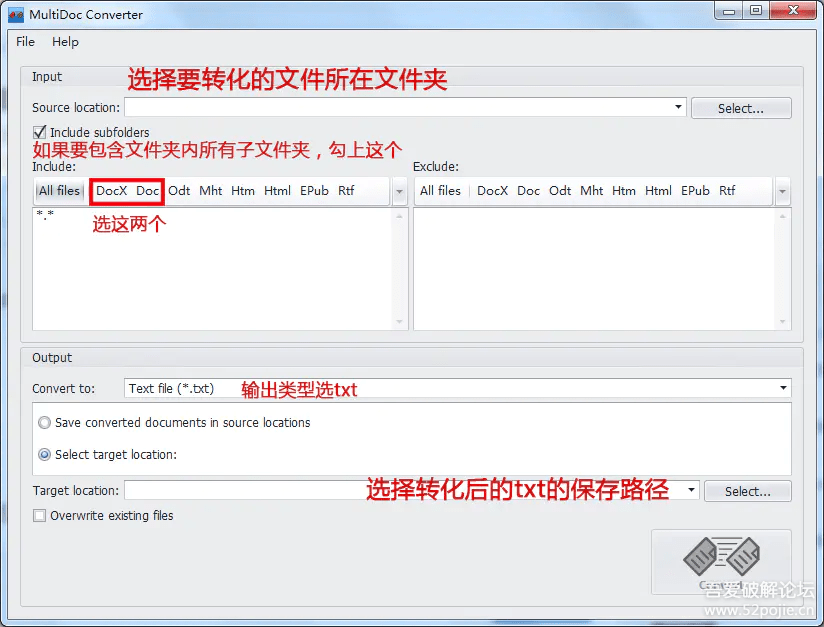Select Mht in Exclude filter bar

pos(592,191)
